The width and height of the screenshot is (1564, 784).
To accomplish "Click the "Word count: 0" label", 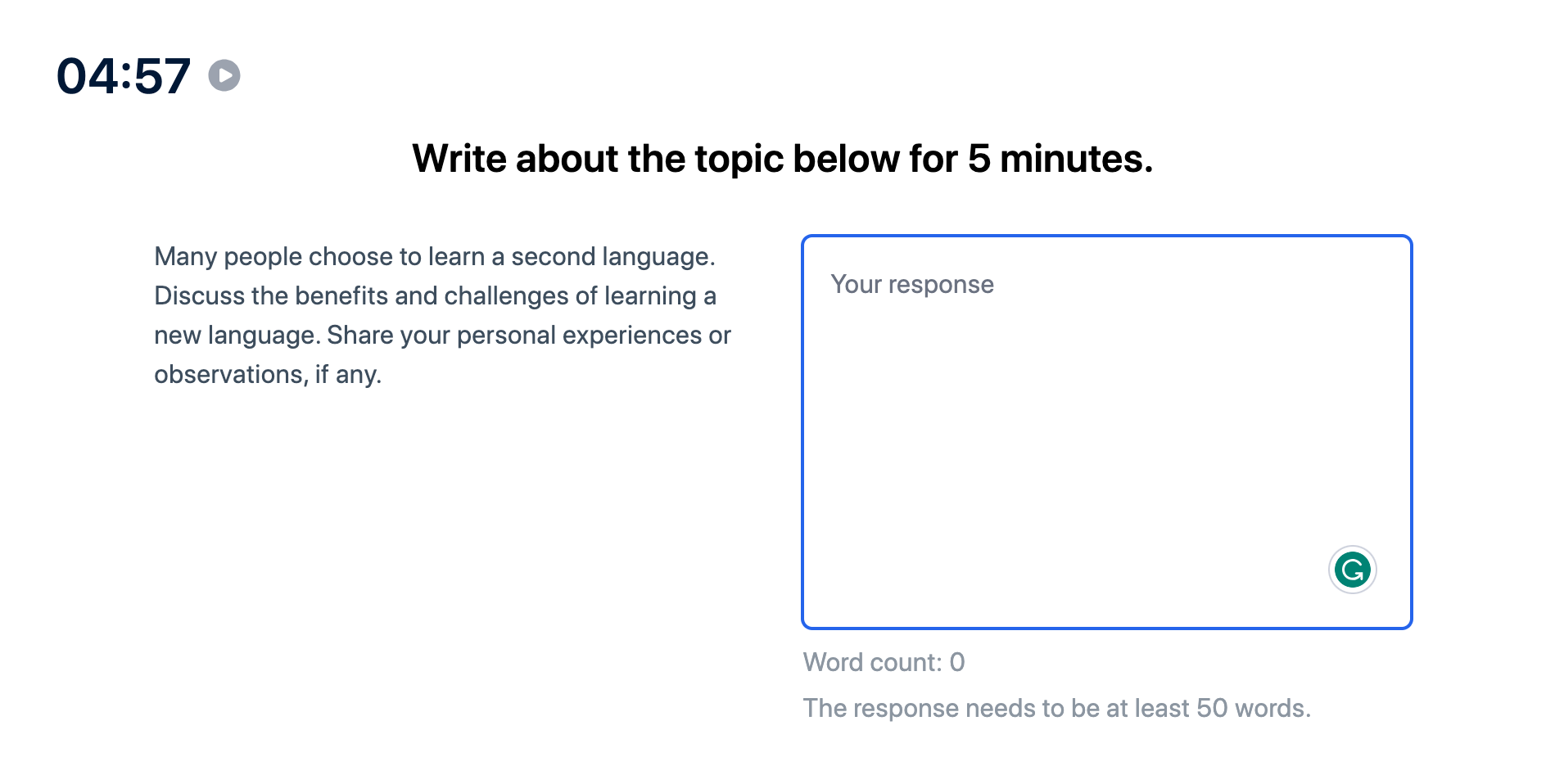I will 884,662.
